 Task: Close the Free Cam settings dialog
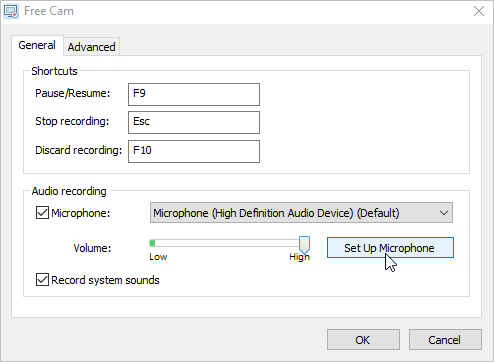479,11
